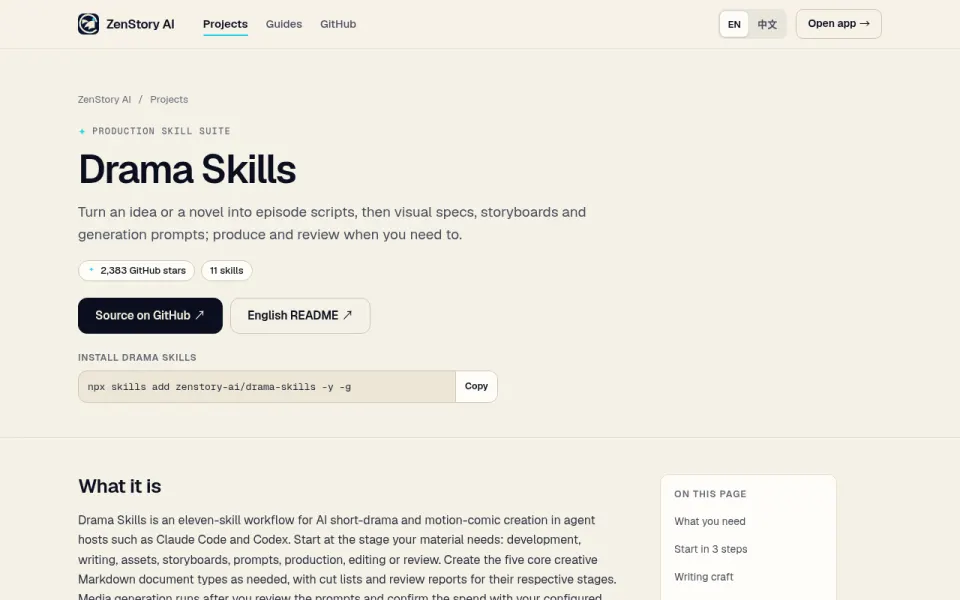Jump to Start in 3 steps section

coord(711,549)
